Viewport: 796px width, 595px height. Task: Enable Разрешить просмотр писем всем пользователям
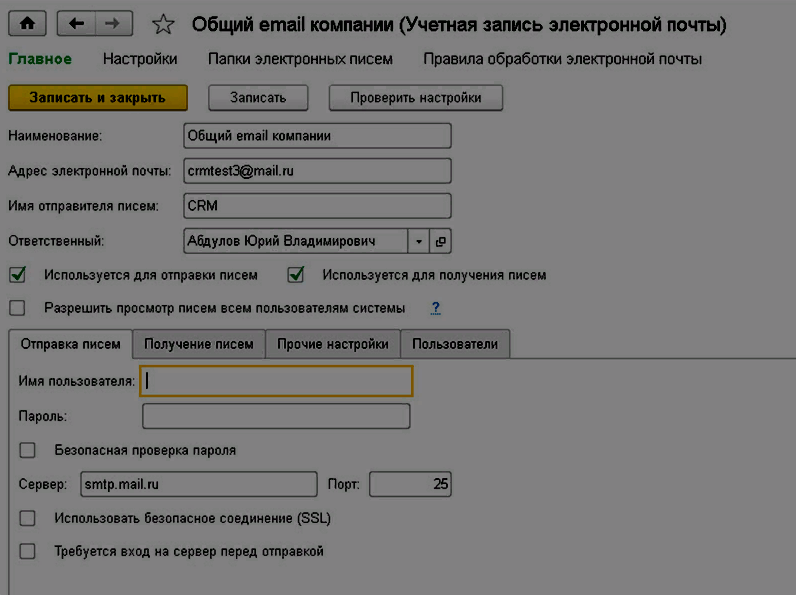point(17,308)
